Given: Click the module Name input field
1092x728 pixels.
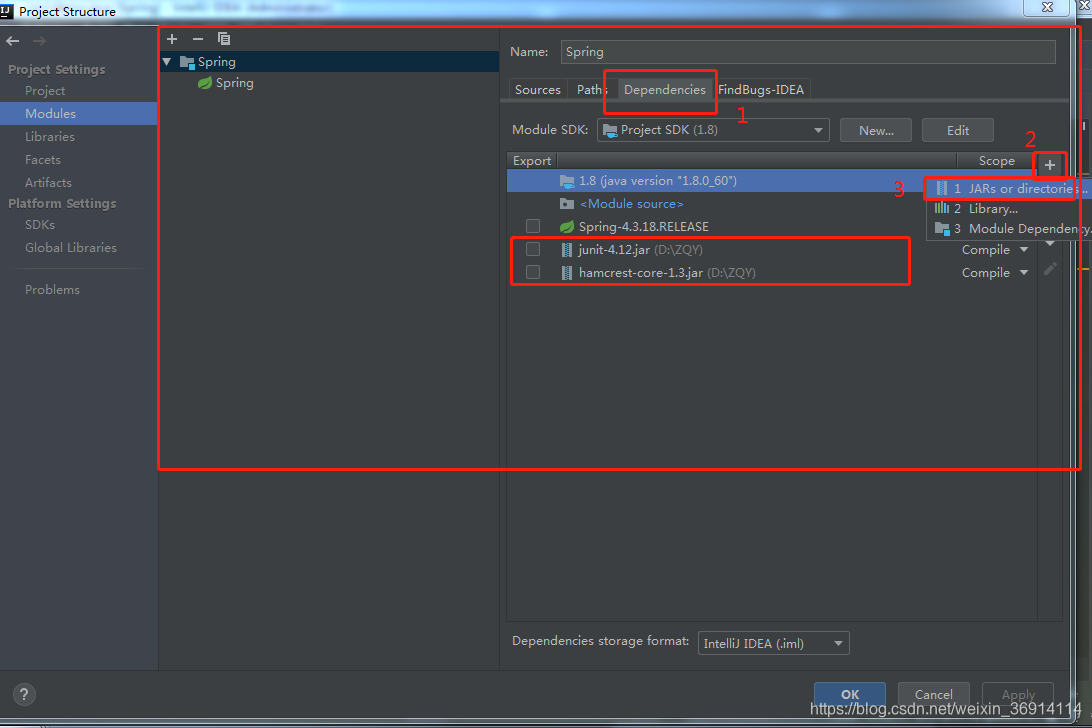Looking at the screenshot, I should [808, 52].
